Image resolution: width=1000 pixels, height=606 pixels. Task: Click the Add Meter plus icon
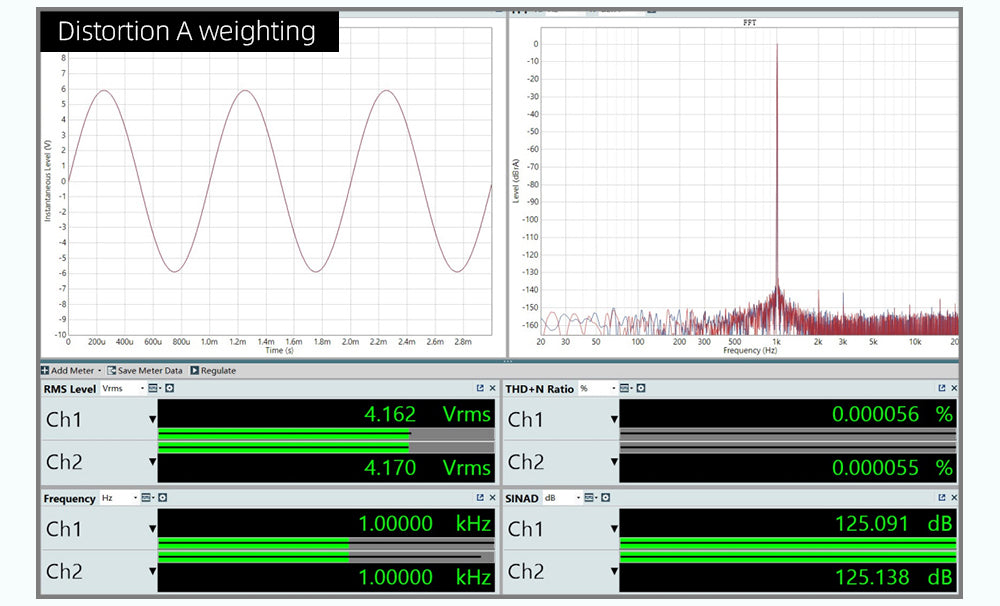[x=46, y=370]
